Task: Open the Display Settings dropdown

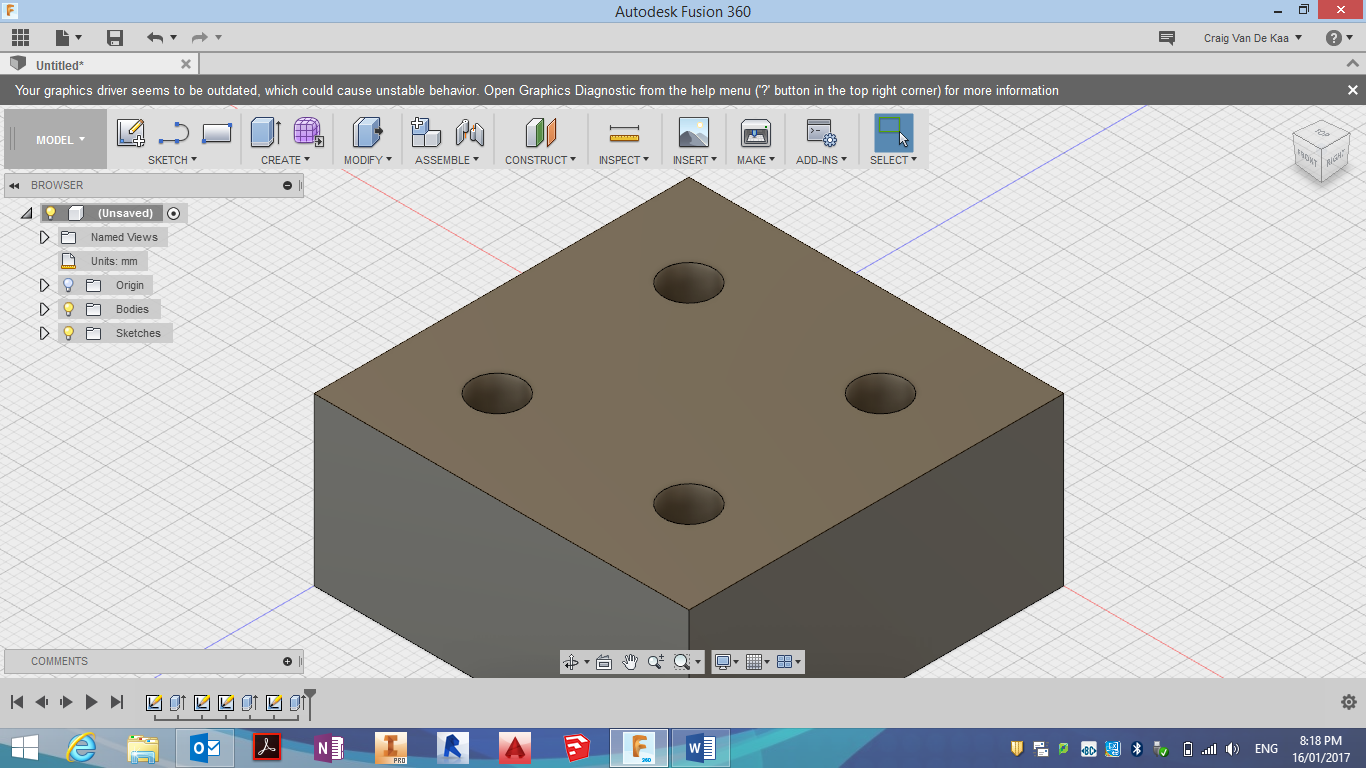Action: pos(726,662)
